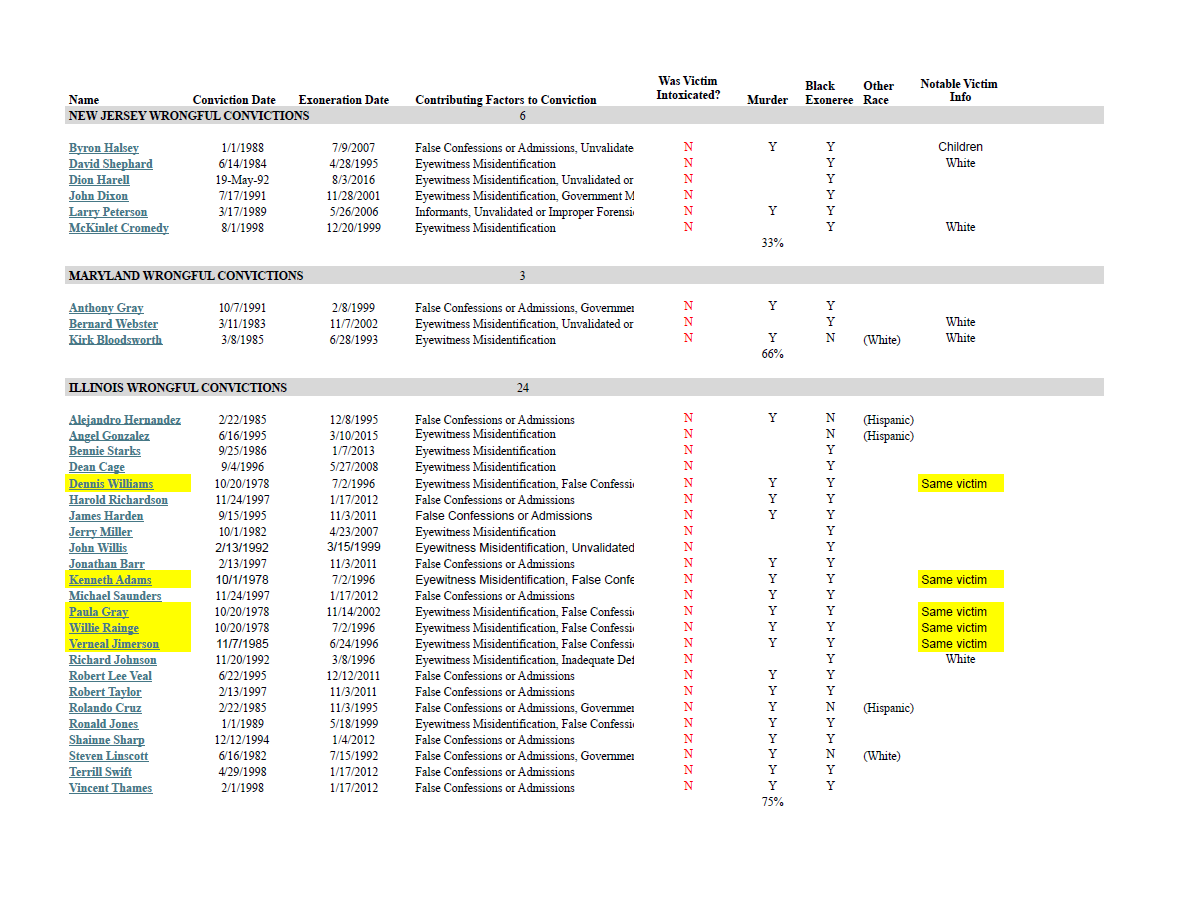
Task: Select the Notable Victim Info header
Action: pyautogui.click(x=959, y=90)
